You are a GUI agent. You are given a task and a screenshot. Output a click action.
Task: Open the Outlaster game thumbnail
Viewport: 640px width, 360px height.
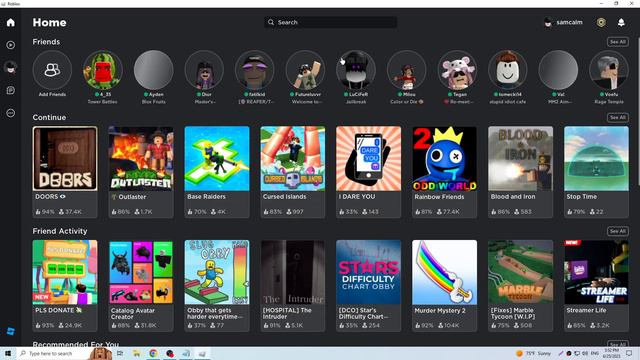tap(141, 158)
